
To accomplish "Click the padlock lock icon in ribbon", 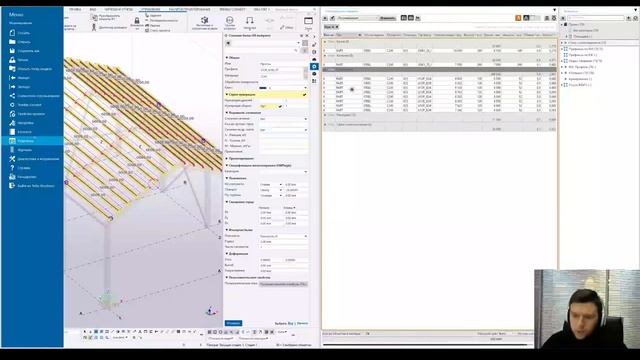I will coord(137,20).
